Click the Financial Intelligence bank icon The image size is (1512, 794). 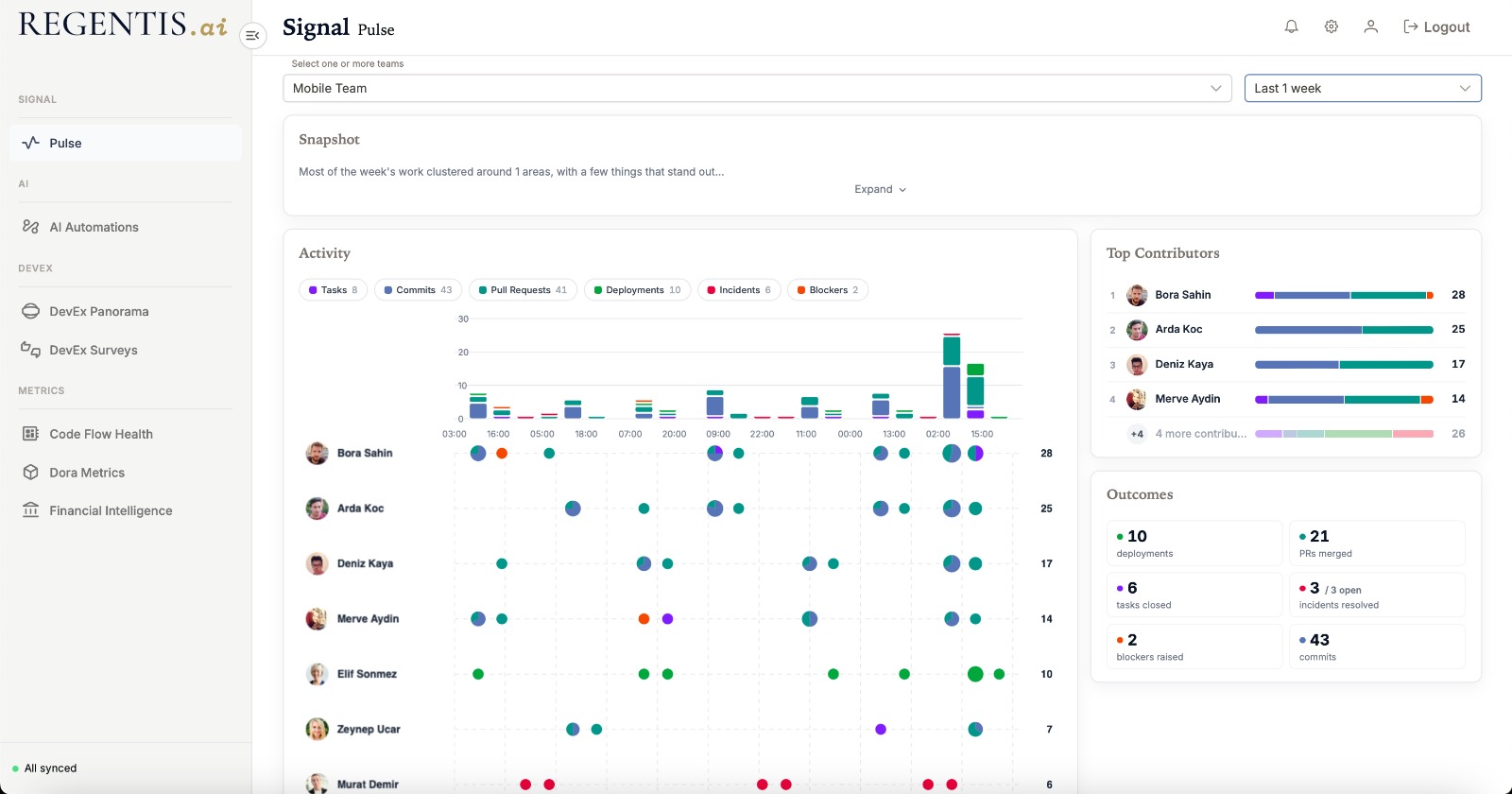click(30, 510)
